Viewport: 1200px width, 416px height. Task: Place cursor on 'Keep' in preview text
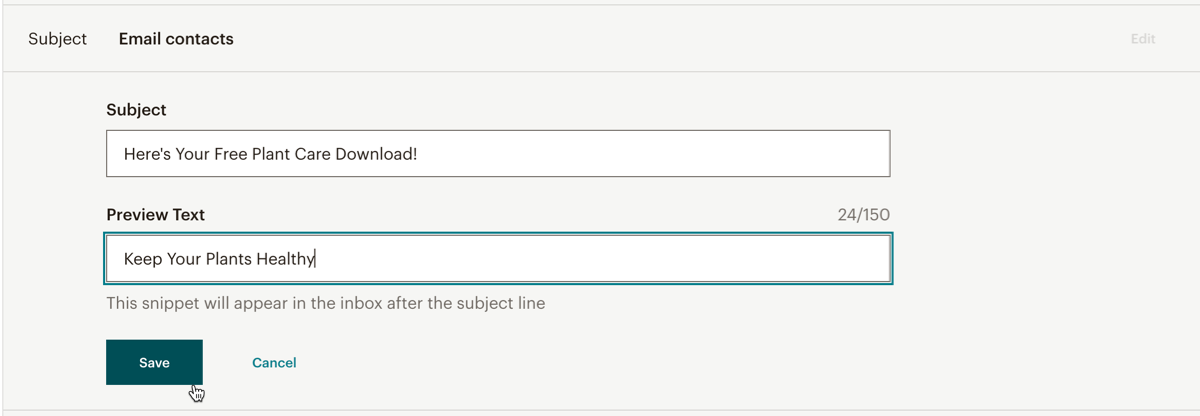[x=142, y=259]
